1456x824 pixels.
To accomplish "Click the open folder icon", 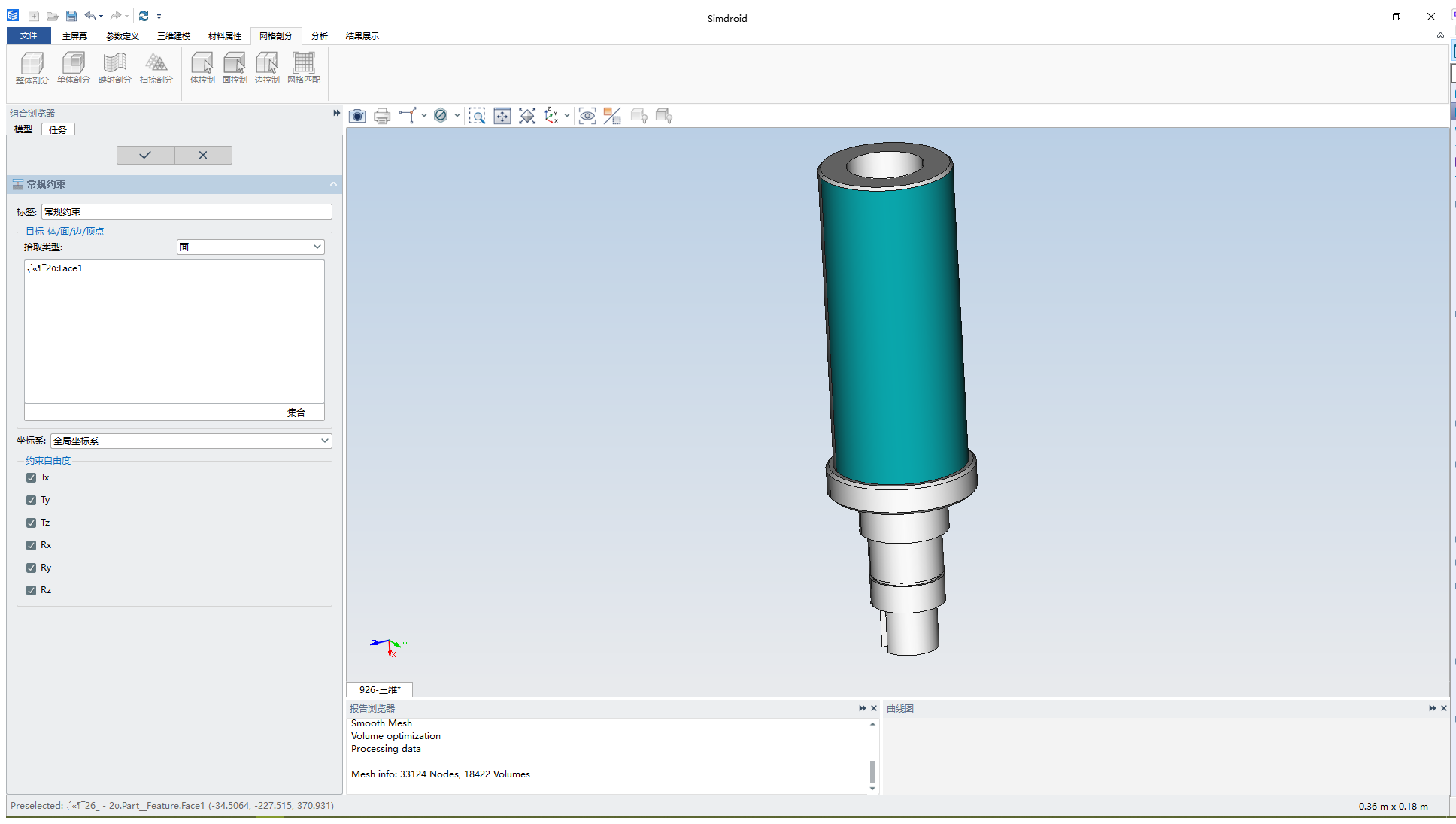I will click(x=52, y=16).
